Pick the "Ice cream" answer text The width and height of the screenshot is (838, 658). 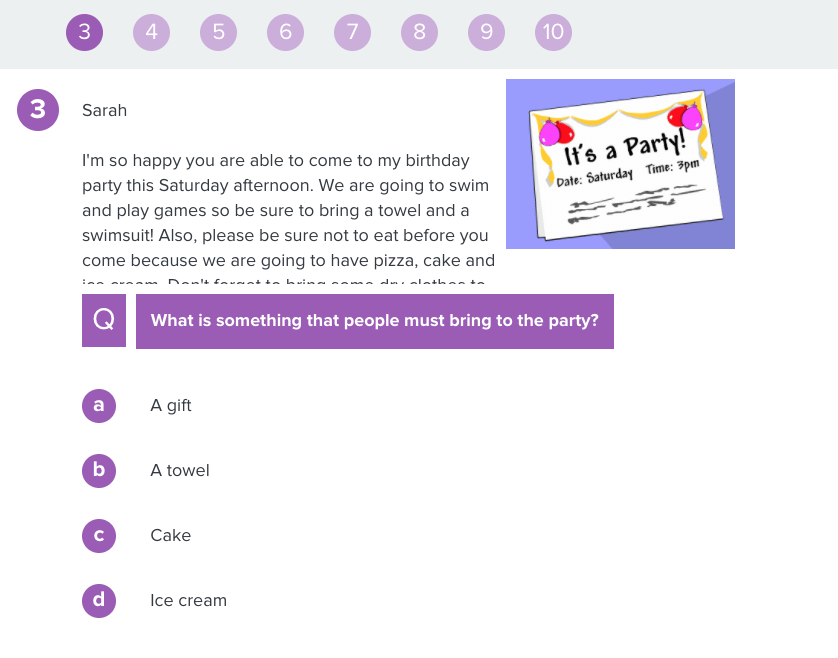click(x=188, y=600)
